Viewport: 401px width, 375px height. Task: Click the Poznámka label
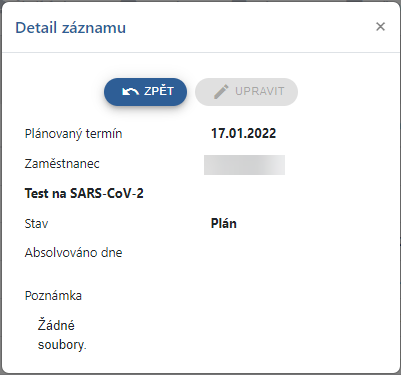53,296
